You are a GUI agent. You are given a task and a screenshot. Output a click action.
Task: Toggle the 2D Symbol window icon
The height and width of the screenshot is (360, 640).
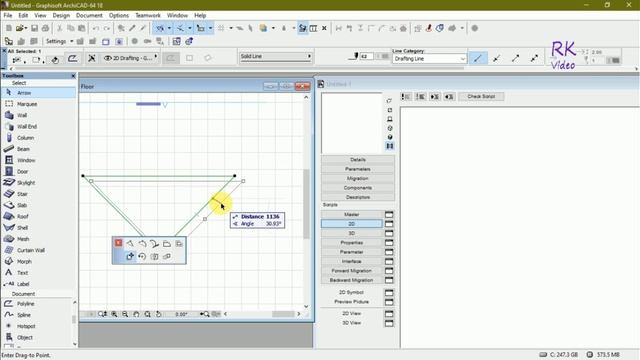[x=389, y=292]
